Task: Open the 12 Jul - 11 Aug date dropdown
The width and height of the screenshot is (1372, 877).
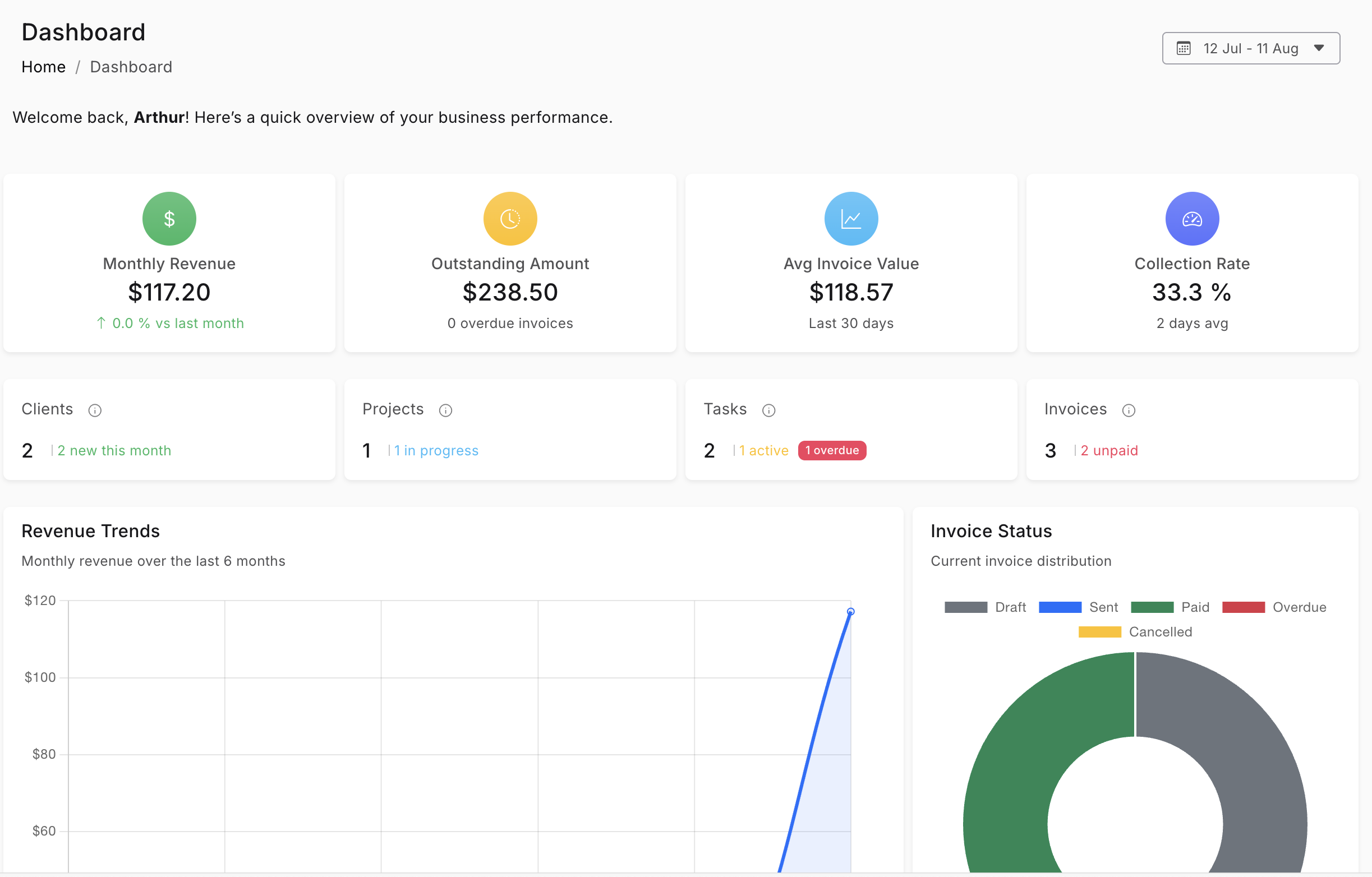Action: [x=1250, y=48]
